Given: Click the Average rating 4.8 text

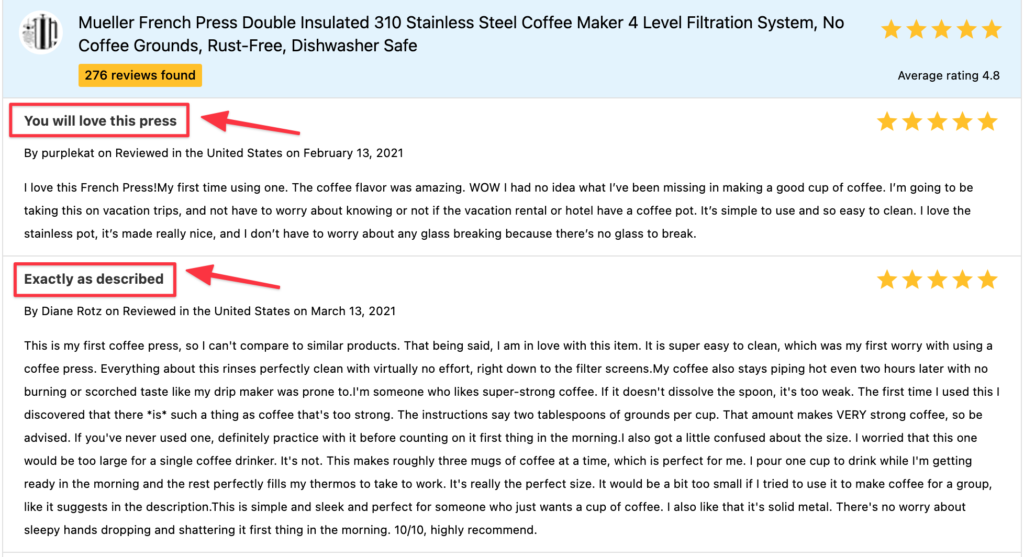Looking at the screenshot, I should [x=949, y=75].
